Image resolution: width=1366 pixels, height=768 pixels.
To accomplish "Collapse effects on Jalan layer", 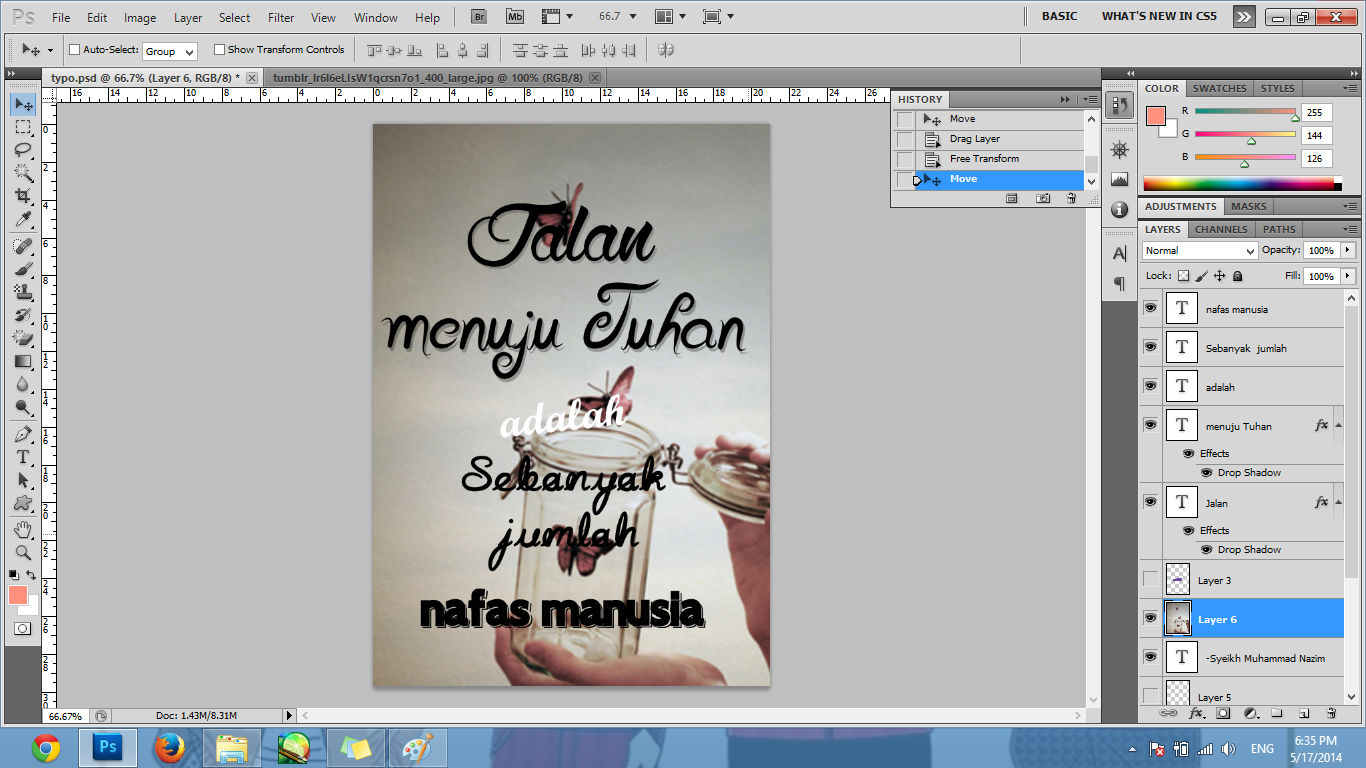I will 1338,502.
